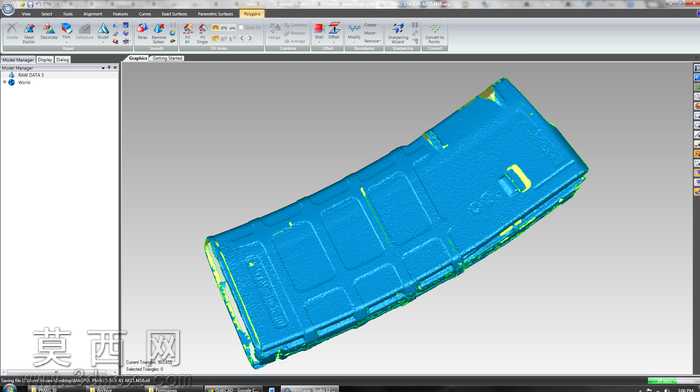Close the Model Manager panel
Image resolution: width=700 pixels, height=392 pixels.
pyautogui.click(x=115, y=68)
